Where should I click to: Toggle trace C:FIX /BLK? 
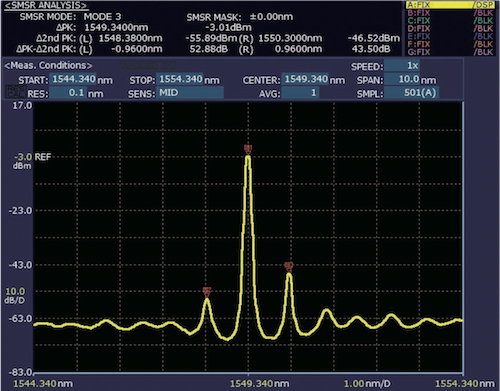450,21
